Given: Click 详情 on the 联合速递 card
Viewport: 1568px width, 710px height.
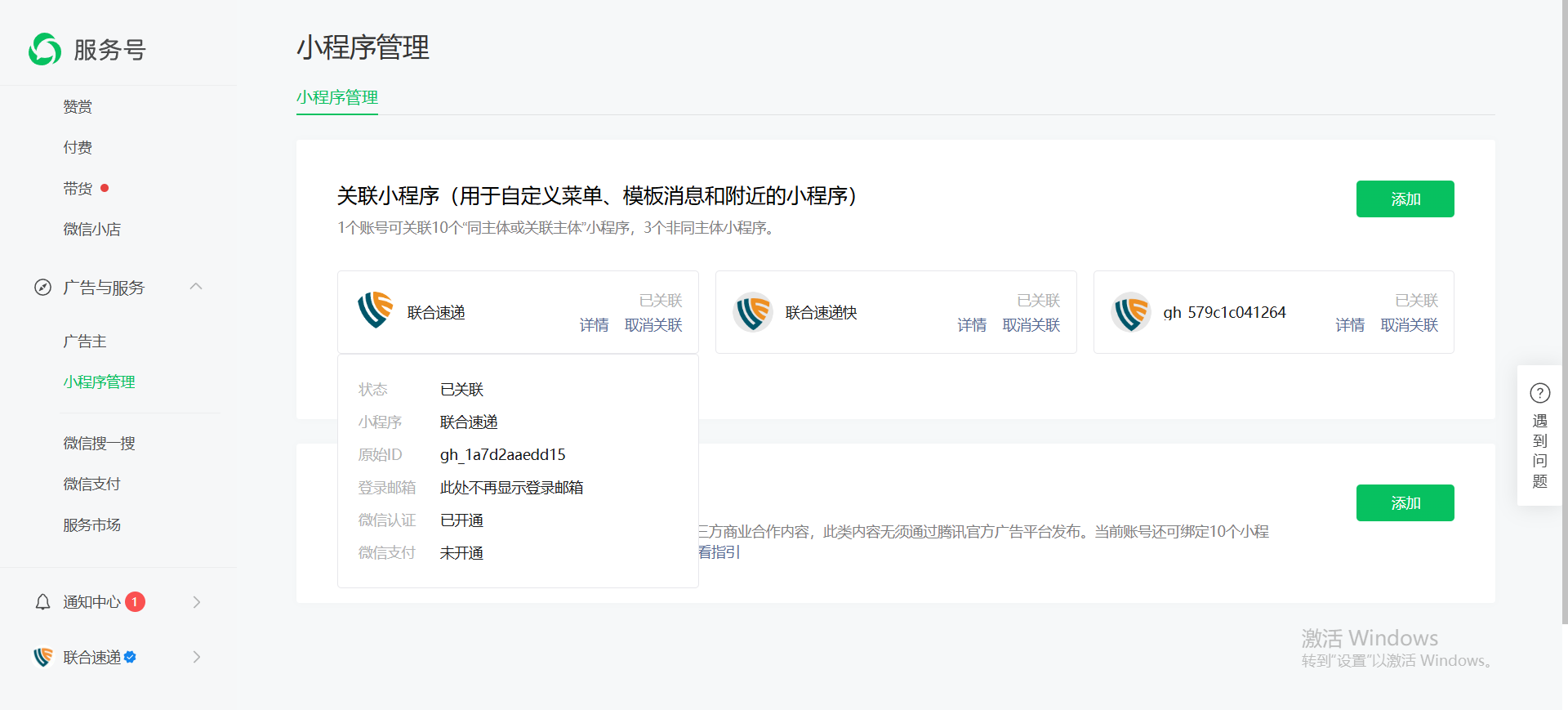Looking at the screenshot, I should coord(594,325).
